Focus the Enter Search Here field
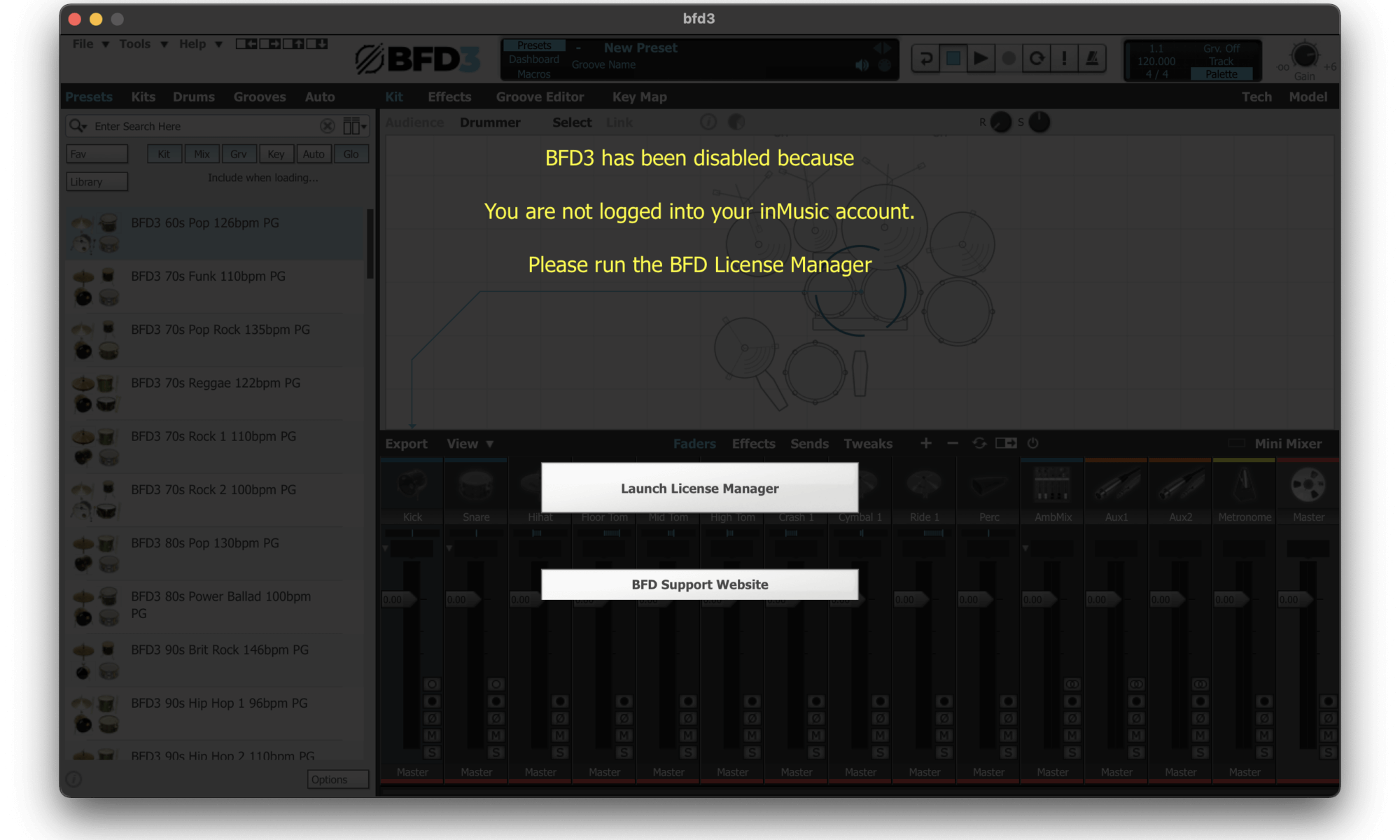Viewport: 1400px width, 840px height. click(x=206, y=126)
